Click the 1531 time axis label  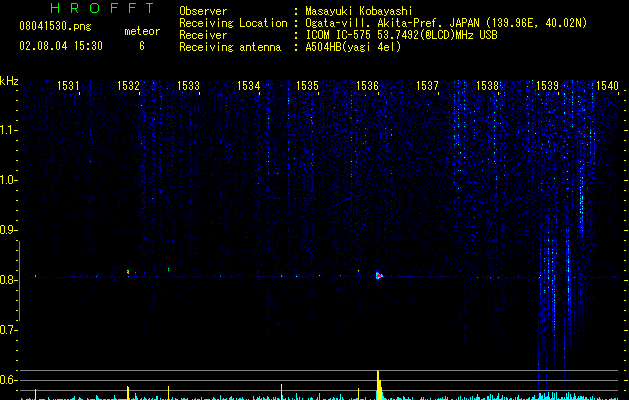pos(68,86)
